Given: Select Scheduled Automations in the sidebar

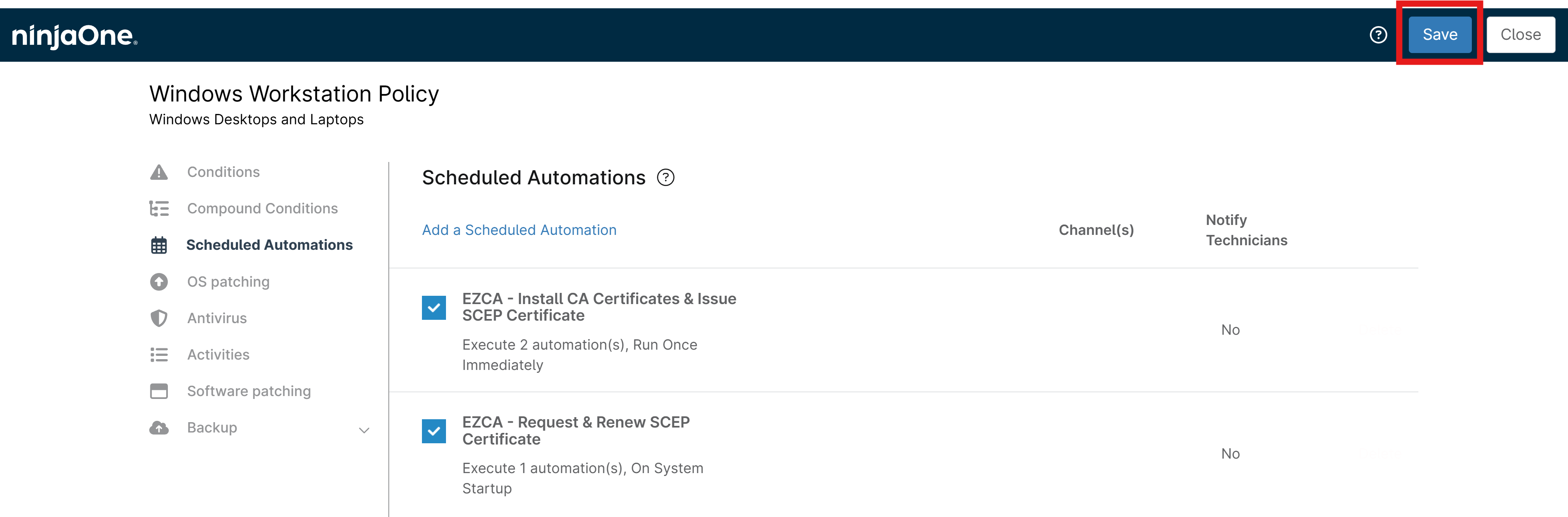Looking at the screenshot, I should (269, 245).
